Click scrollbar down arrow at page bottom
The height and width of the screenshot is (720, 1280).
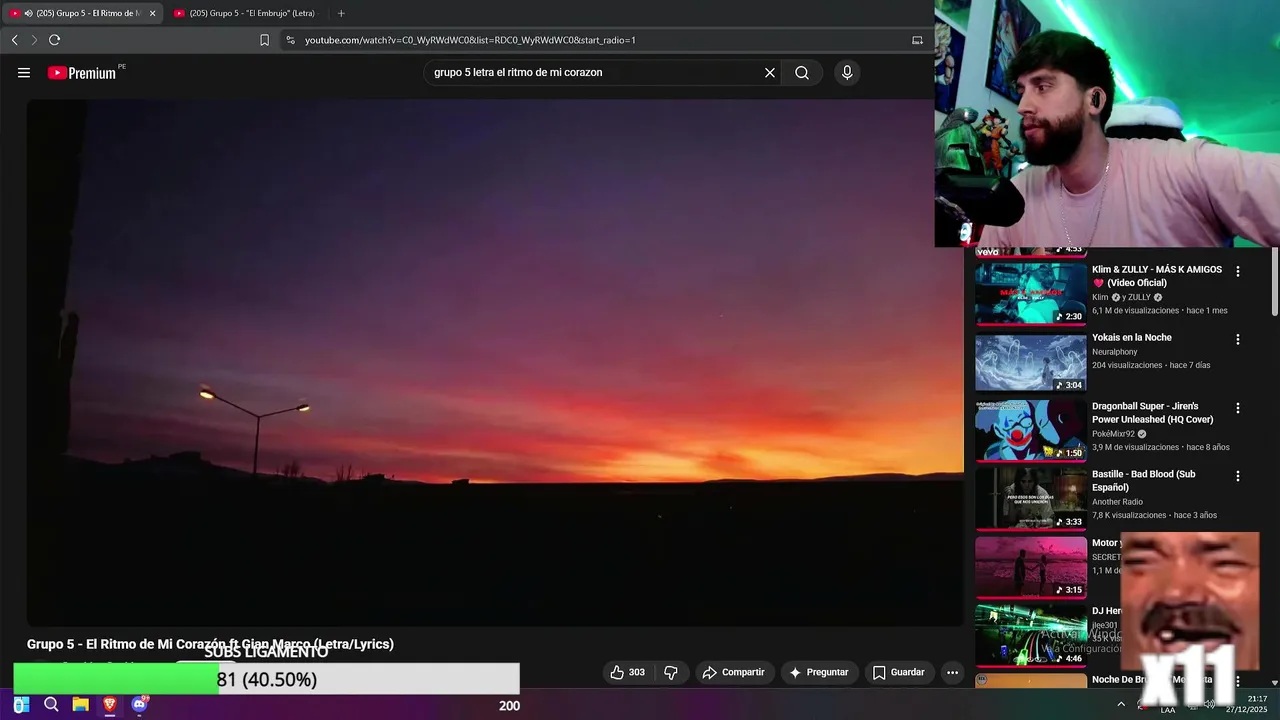coord(1274,681)
